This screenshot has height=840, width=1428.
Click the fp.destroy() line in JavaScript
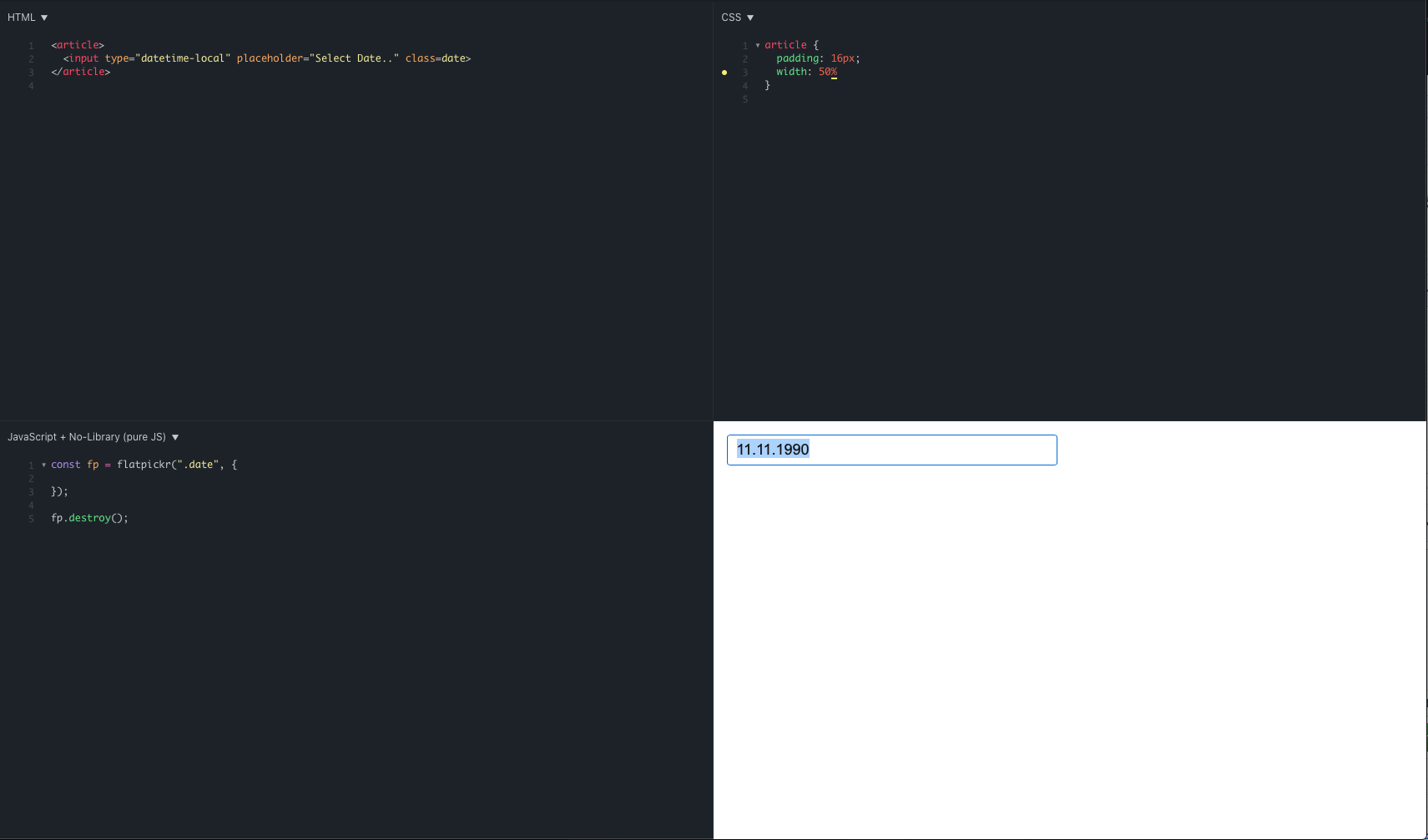point(89,517)
